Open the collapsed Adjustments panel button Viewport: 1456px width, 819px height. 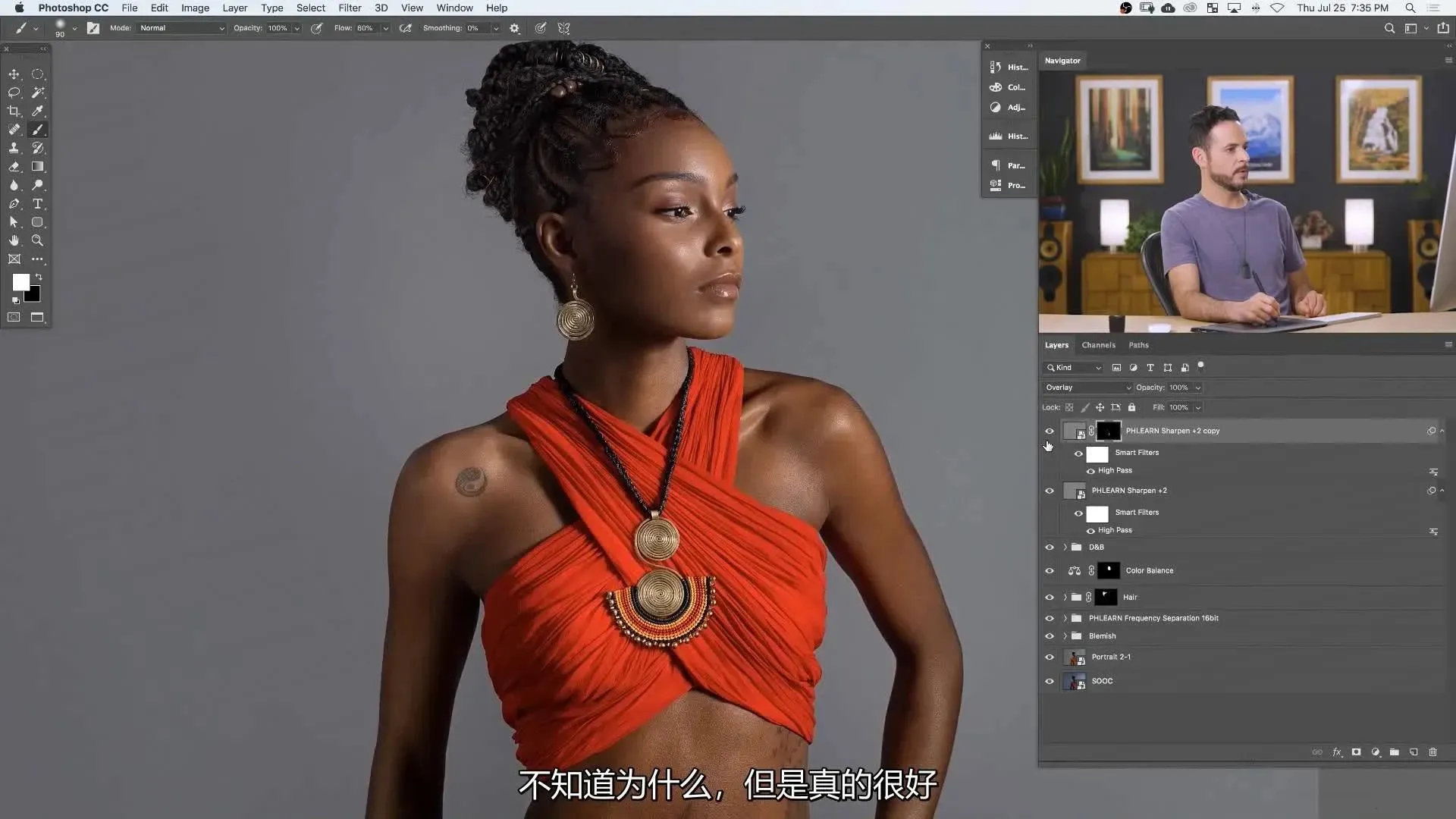point(1008,107)
